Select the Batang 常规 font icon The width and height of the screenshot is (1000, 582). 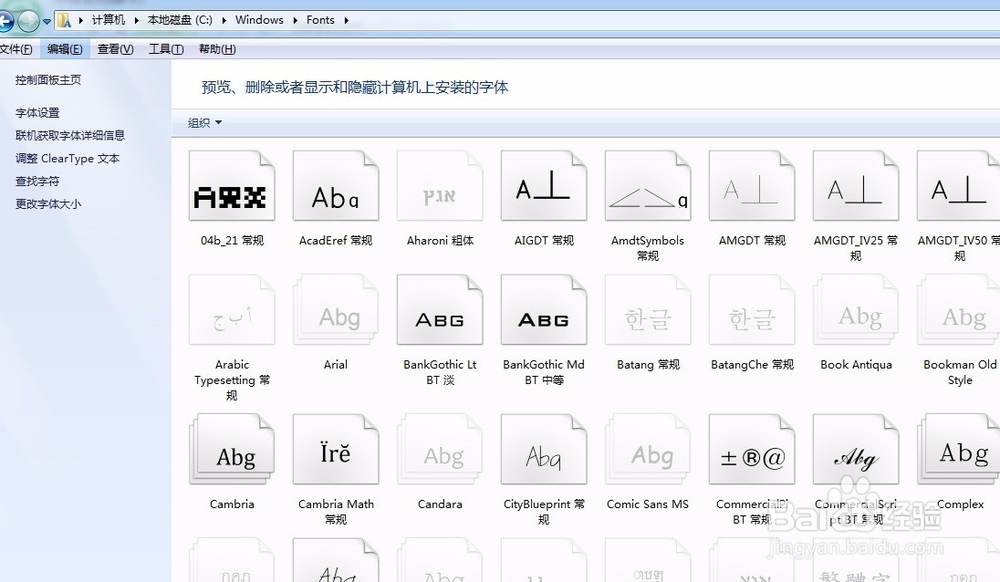tap(648, 310)
